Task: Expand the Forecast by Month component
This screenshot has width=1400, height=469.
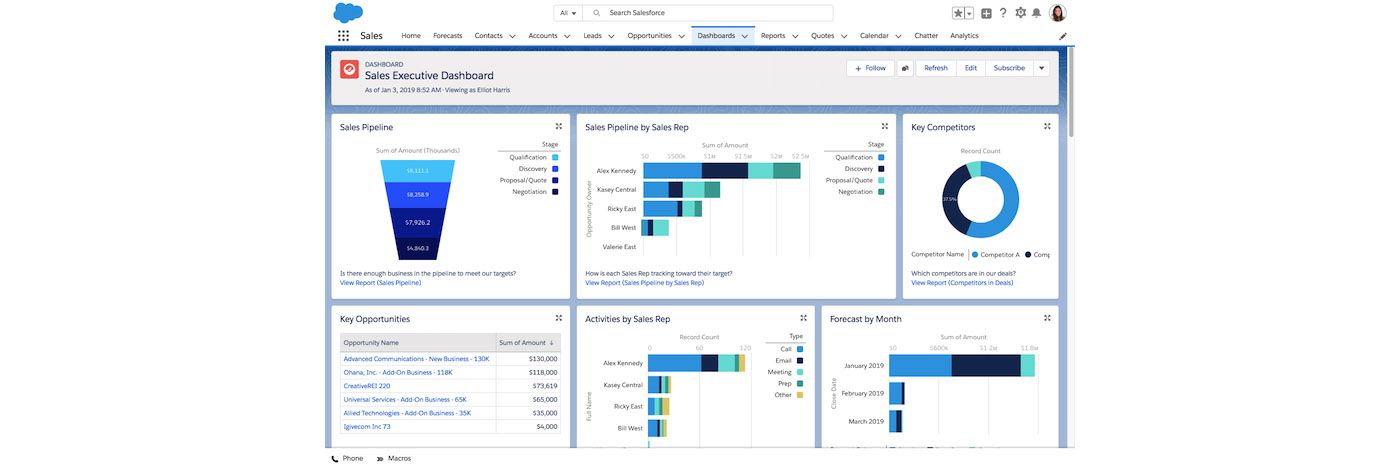Action: [1047, 318]
